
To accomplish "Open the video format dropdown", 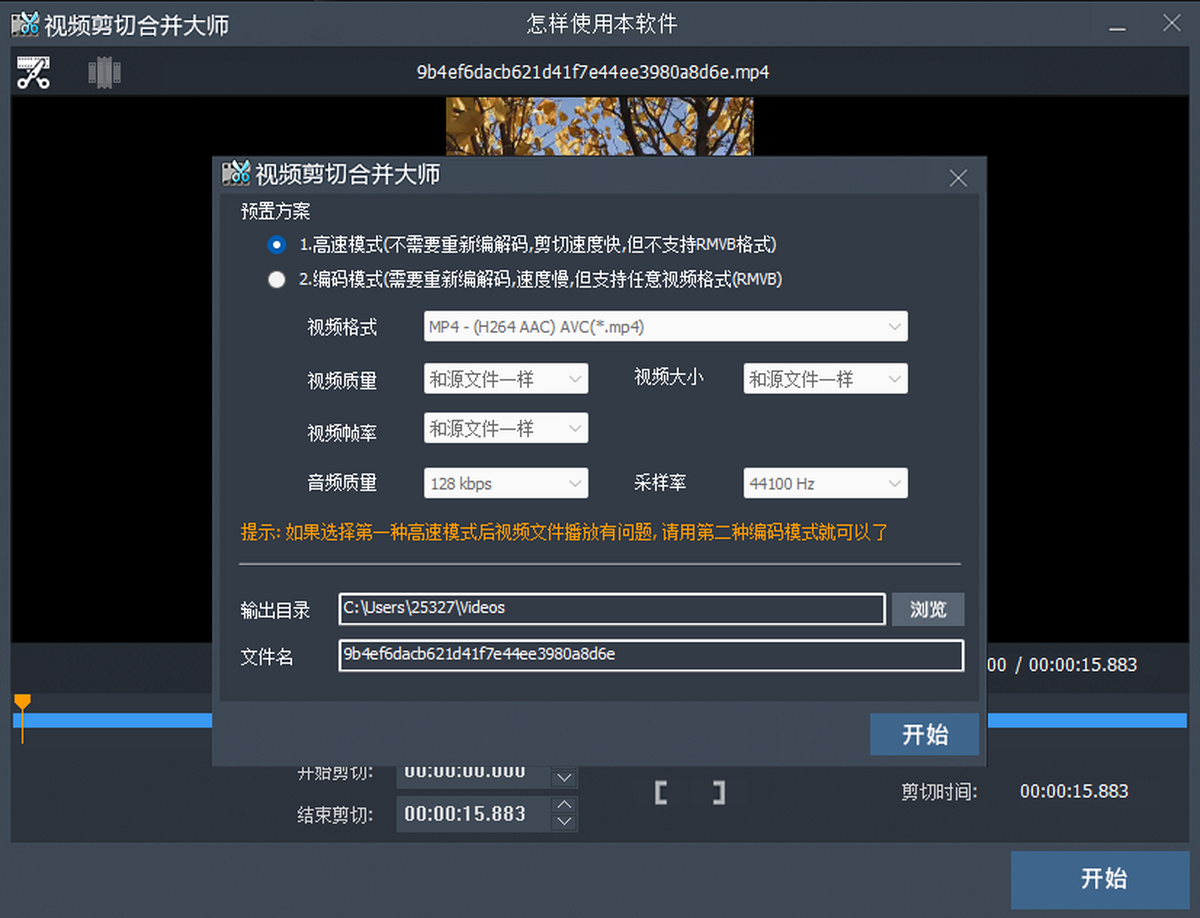I will point(665,326).
